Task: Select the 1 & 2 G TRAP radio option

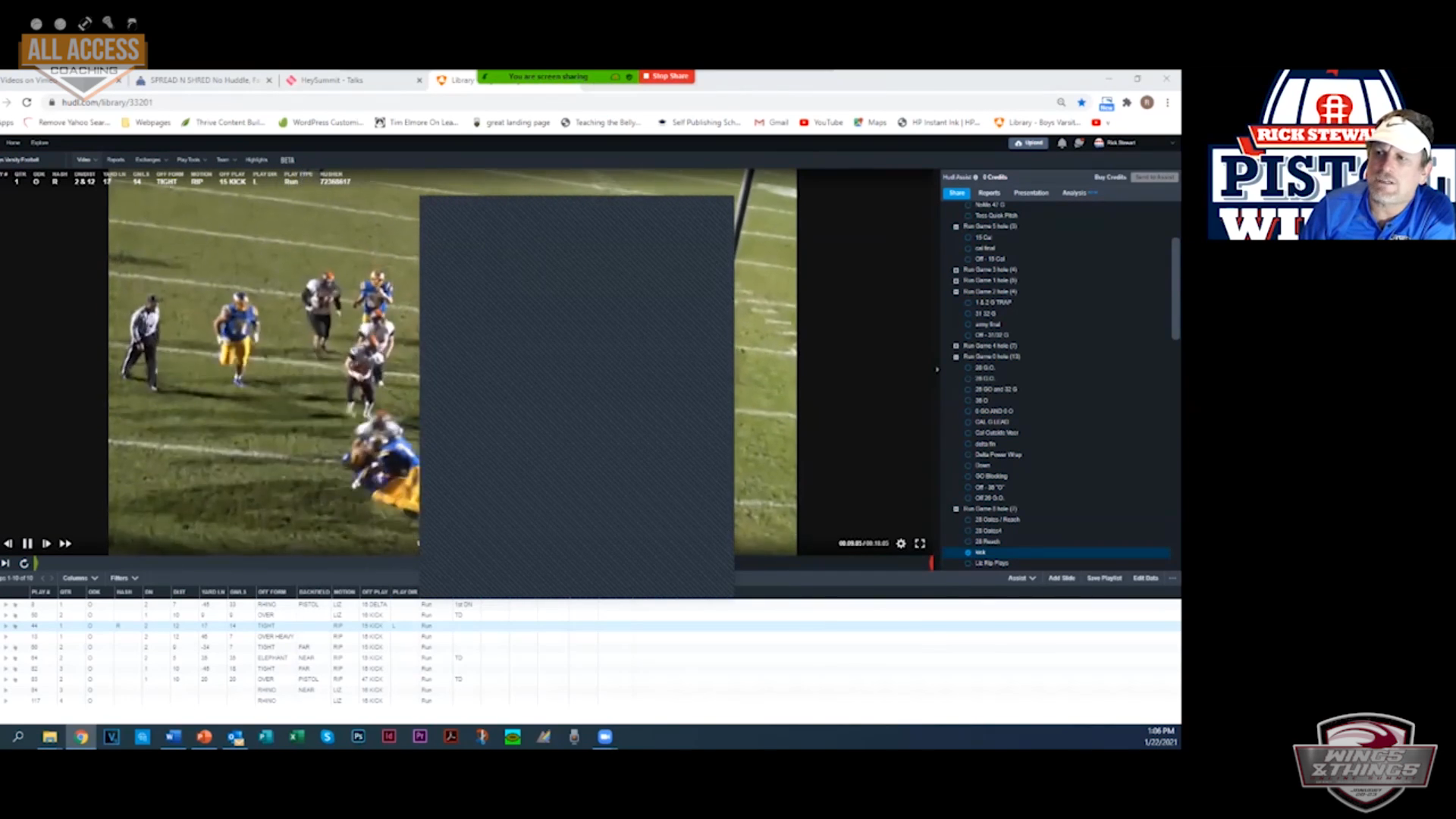Action: click(x=968, y=303)
